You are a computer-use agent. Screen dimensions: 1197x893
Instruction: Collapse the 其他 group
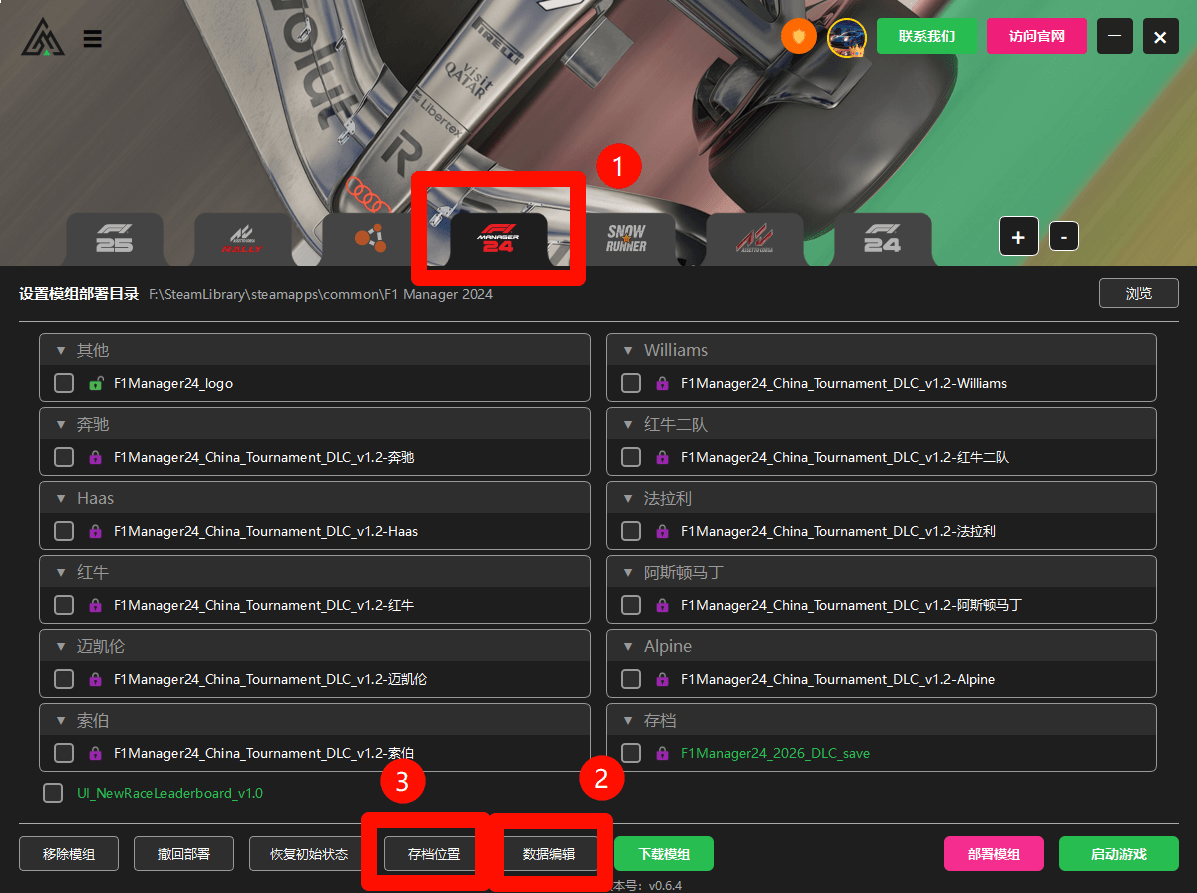pyautogui.click(x=61, y=351)
